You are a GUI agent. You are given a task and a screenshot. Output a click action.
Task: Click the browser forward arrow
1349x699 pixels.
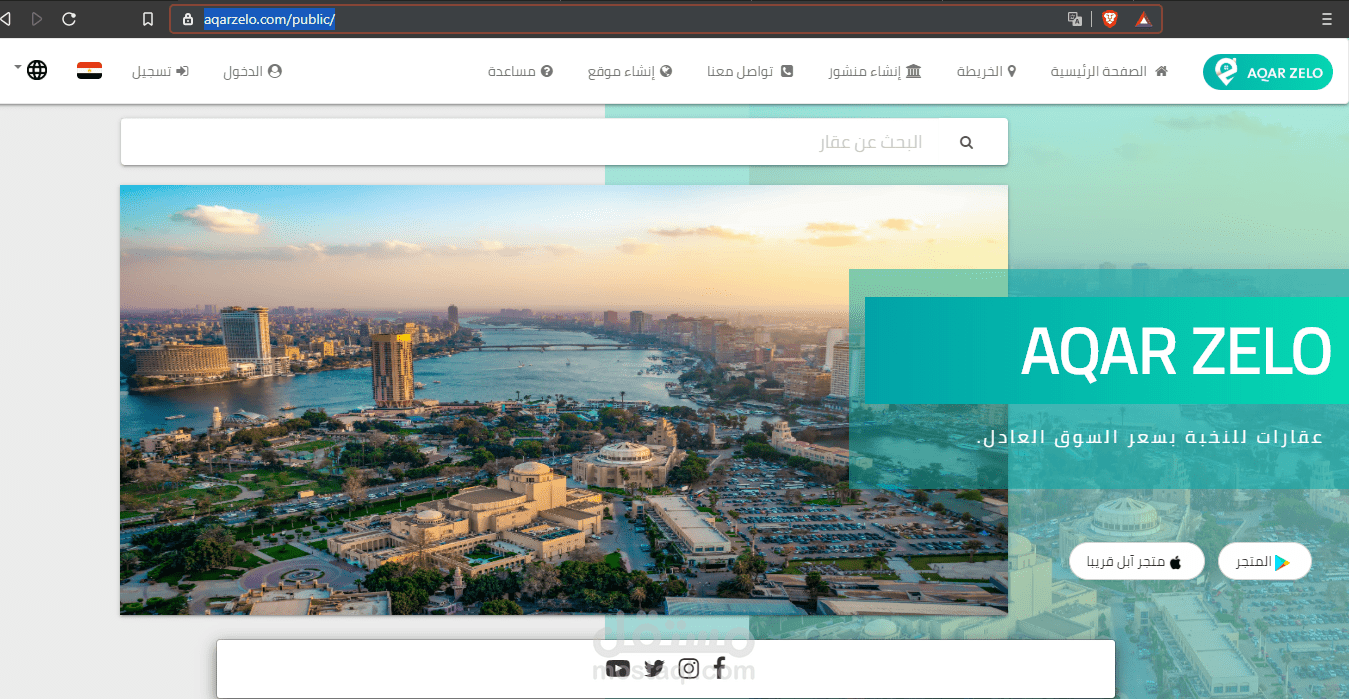[37, 19]
